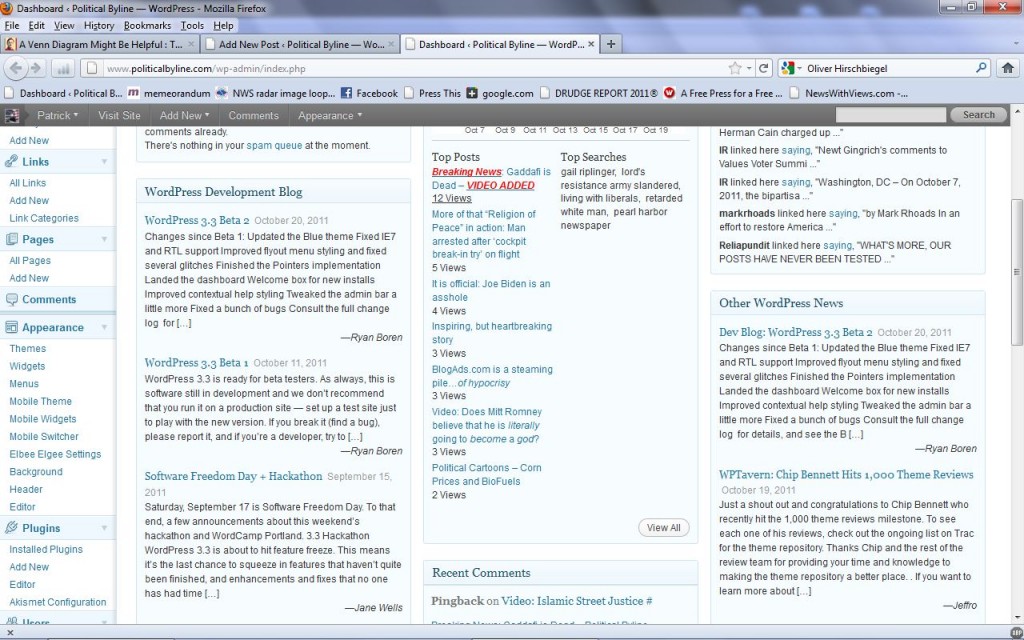
Task: Open WPTavern Chip Bennett theme reviews link
Action: pos(846,475)
